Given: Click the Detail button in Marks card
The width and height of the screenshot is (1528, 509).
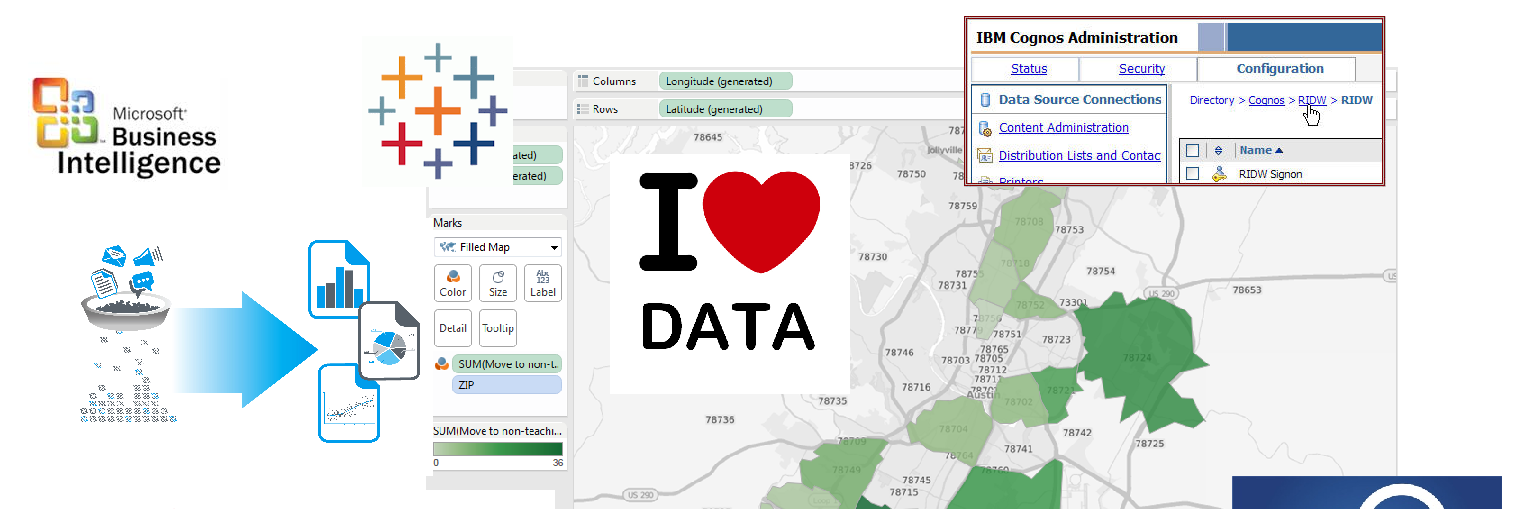Looking at the screenshot, I should [453, 328].
